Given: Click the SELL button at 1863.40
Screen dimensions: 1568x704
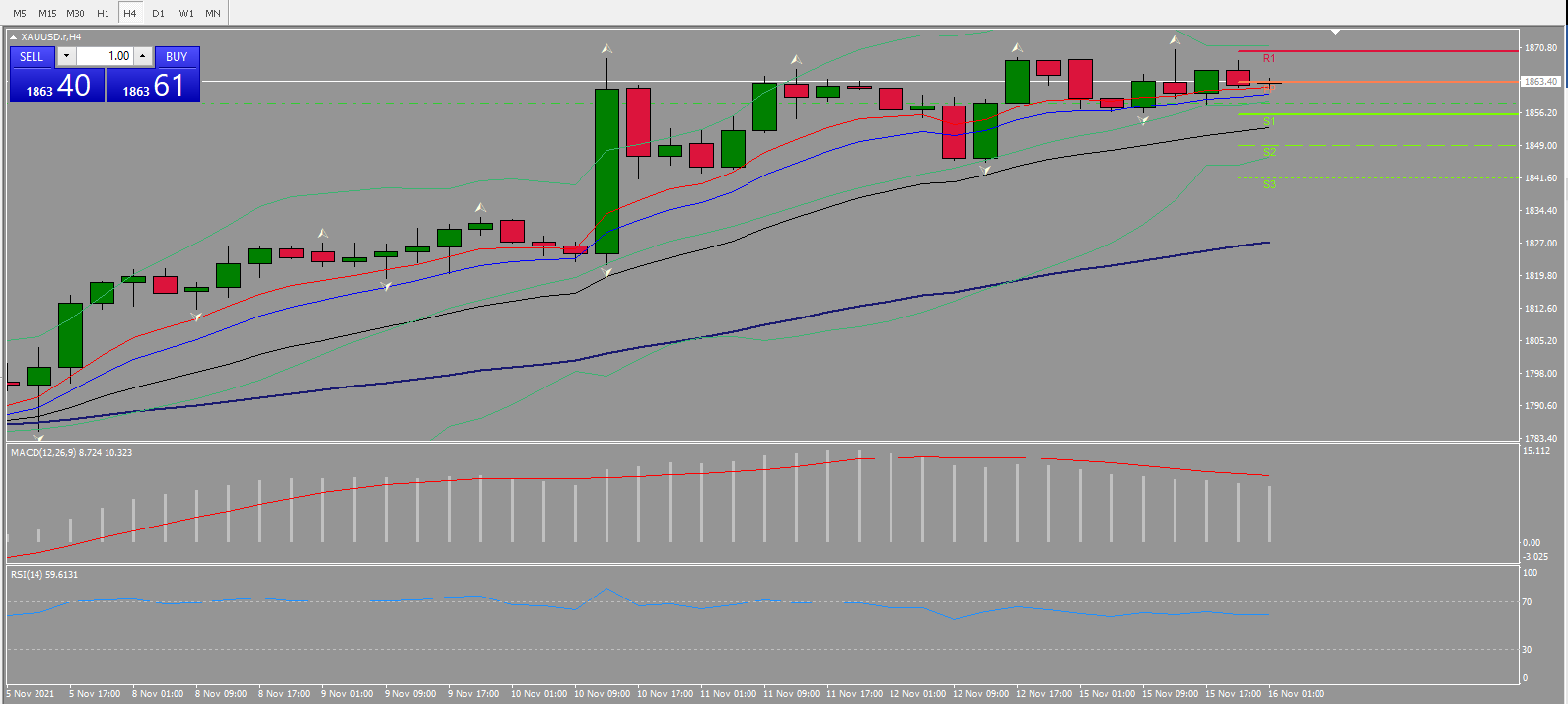Looking at the screenshot, I should pyautogui.click(x=57, y=74).
